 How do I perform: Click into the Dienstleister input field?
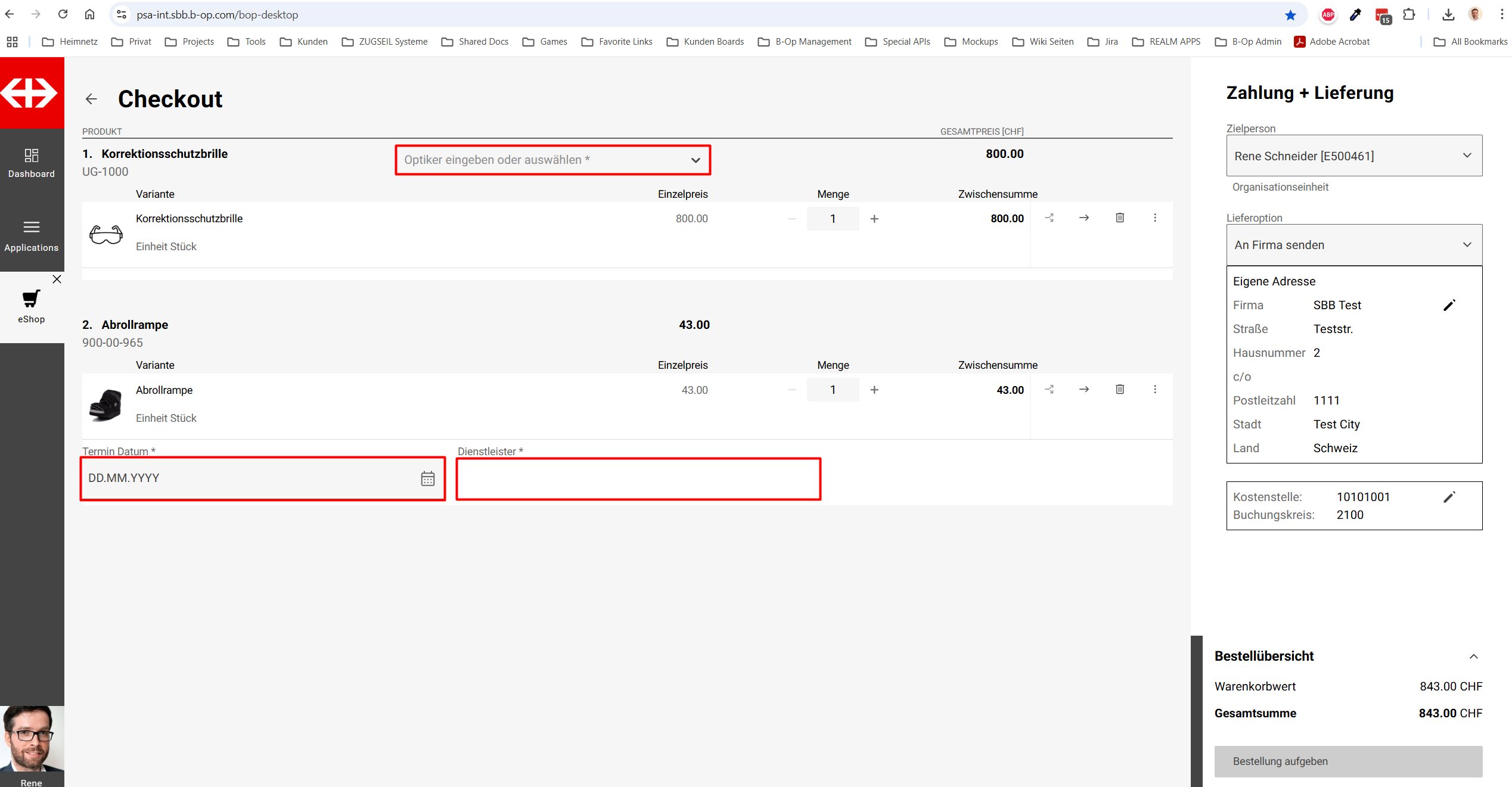point(638,479)
